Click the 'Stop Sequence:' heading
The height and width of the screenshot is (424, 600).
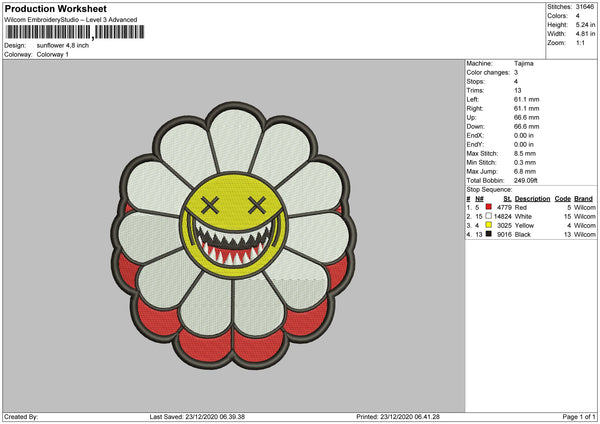pos(489,189)
